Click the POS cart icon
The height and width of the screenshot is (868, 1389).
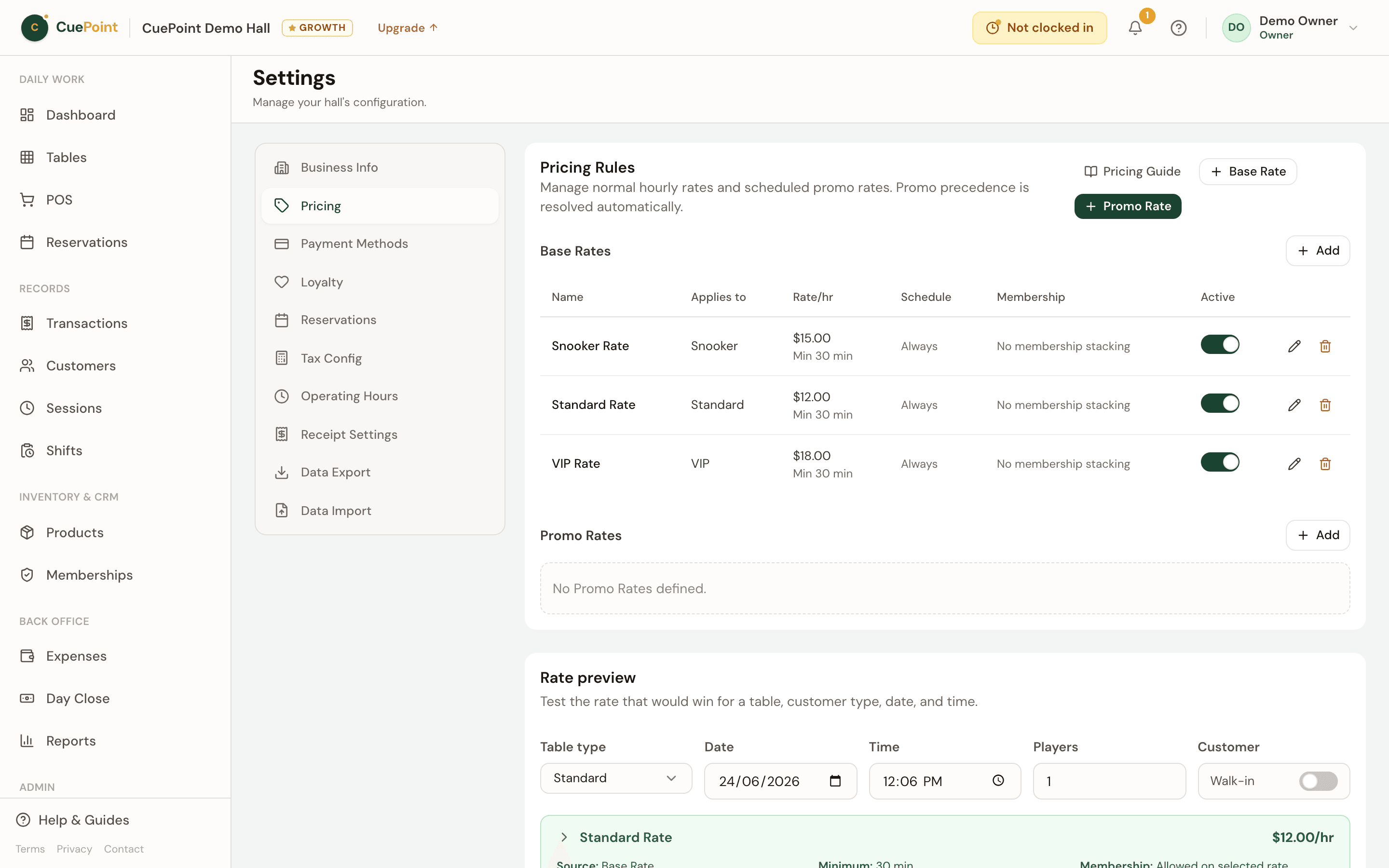tap(27, 200)
